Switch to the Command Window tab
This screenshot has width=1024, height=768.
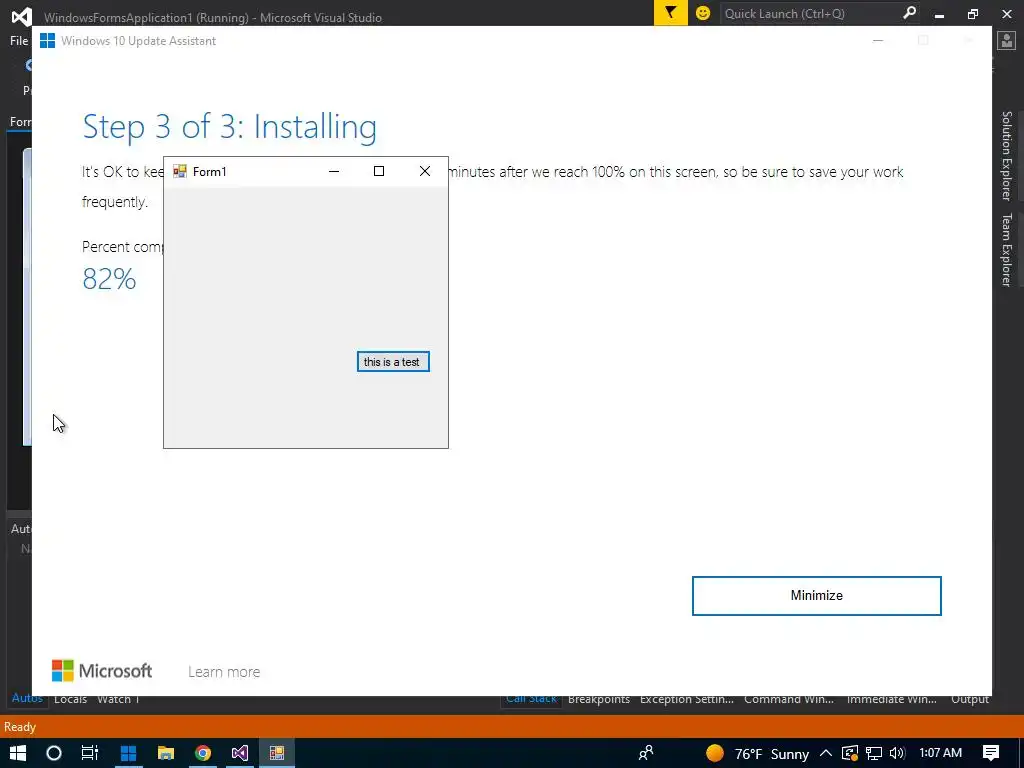tap(789, 699)
